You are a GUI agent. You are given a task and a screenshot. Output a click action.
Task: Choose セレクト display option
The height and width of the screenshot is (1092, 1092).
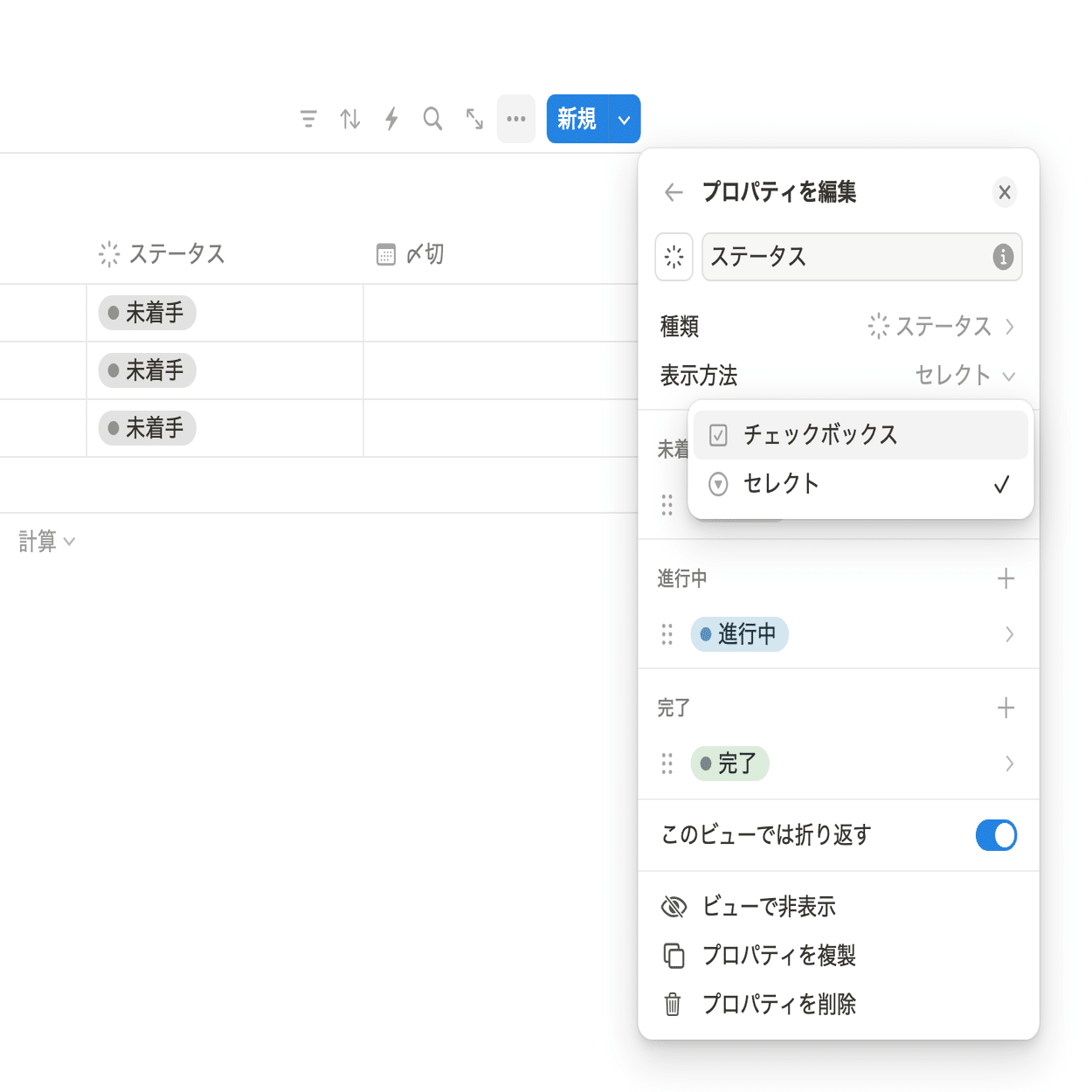point(860,484)
